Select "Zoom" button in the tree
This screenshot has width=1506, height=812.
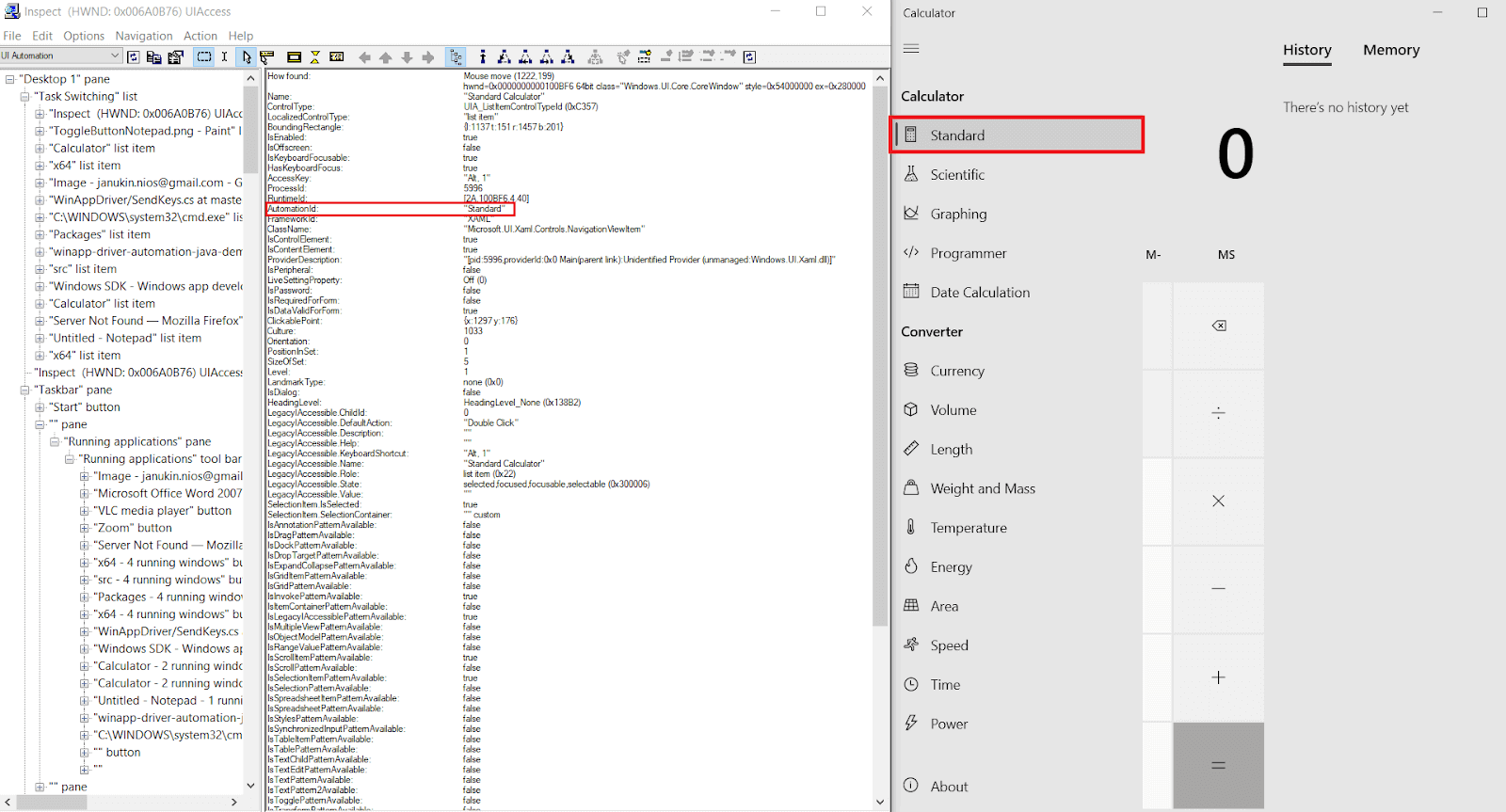133,528
